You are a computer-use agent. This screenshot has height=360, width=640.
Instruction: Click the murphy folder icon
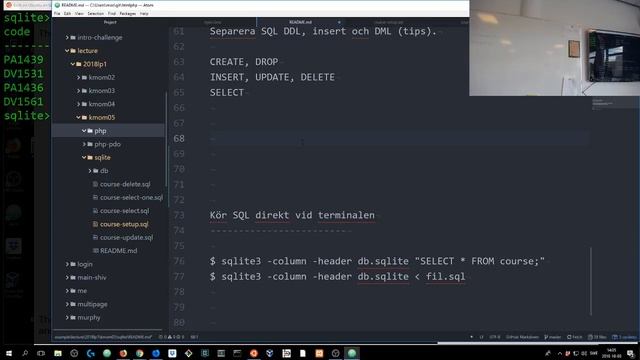click(73, 318)
